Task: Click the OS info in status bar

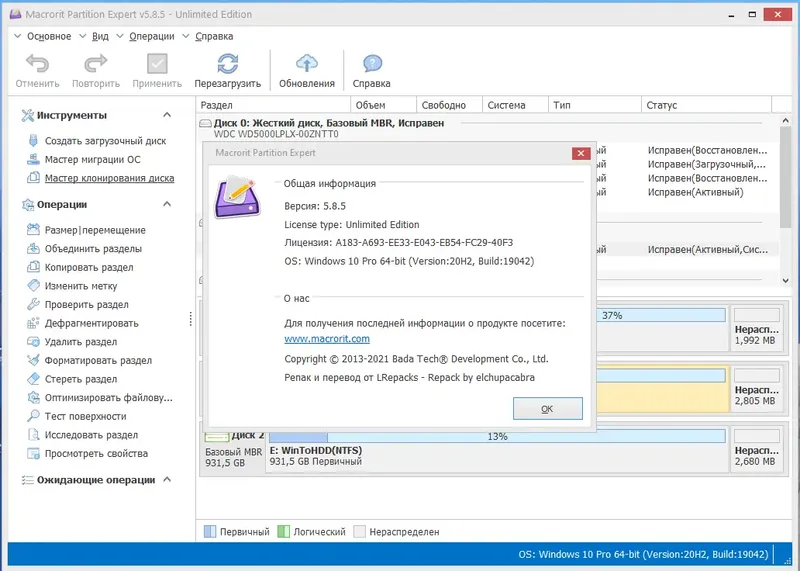Action: (x=643, y=555)
